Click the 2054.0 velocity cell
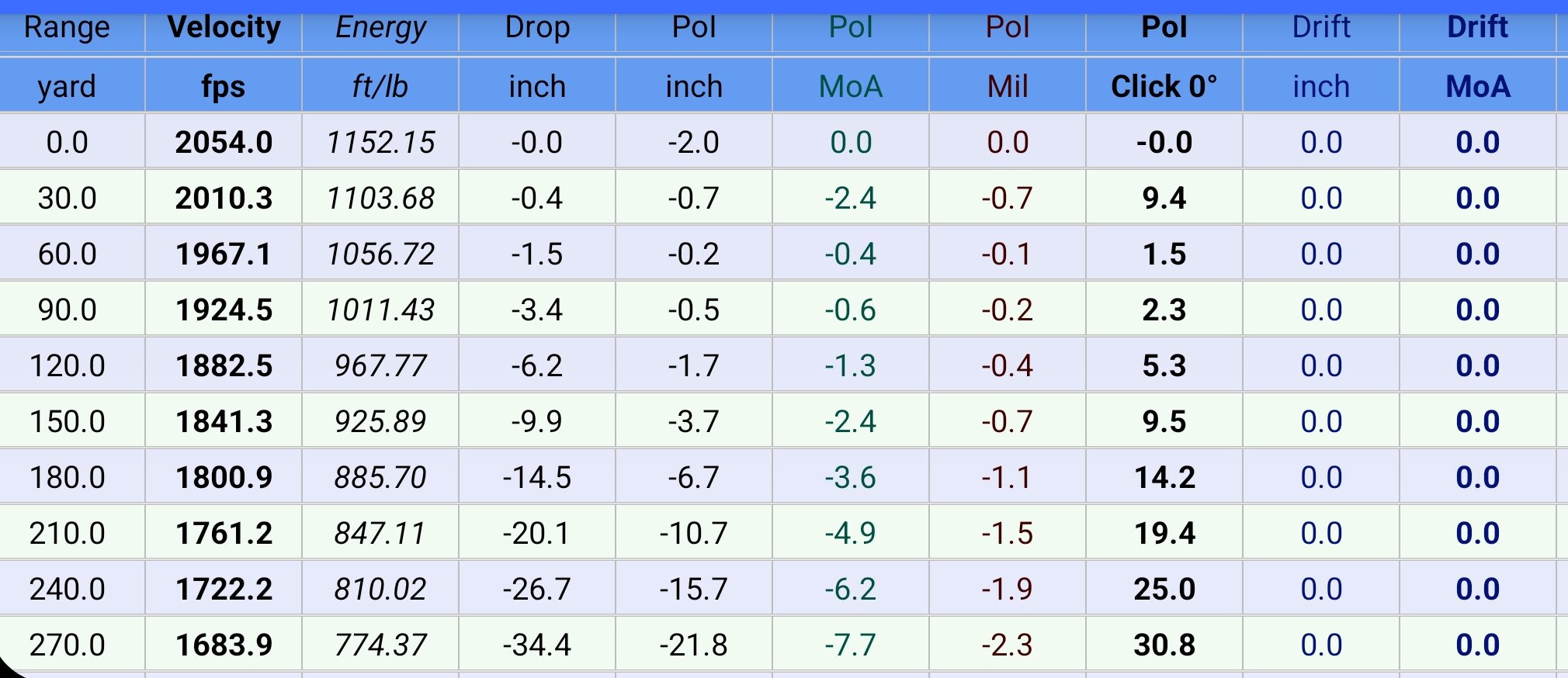Image resolution: width=1568 pixels, height=678 pixels. click(x=224, y=142)
